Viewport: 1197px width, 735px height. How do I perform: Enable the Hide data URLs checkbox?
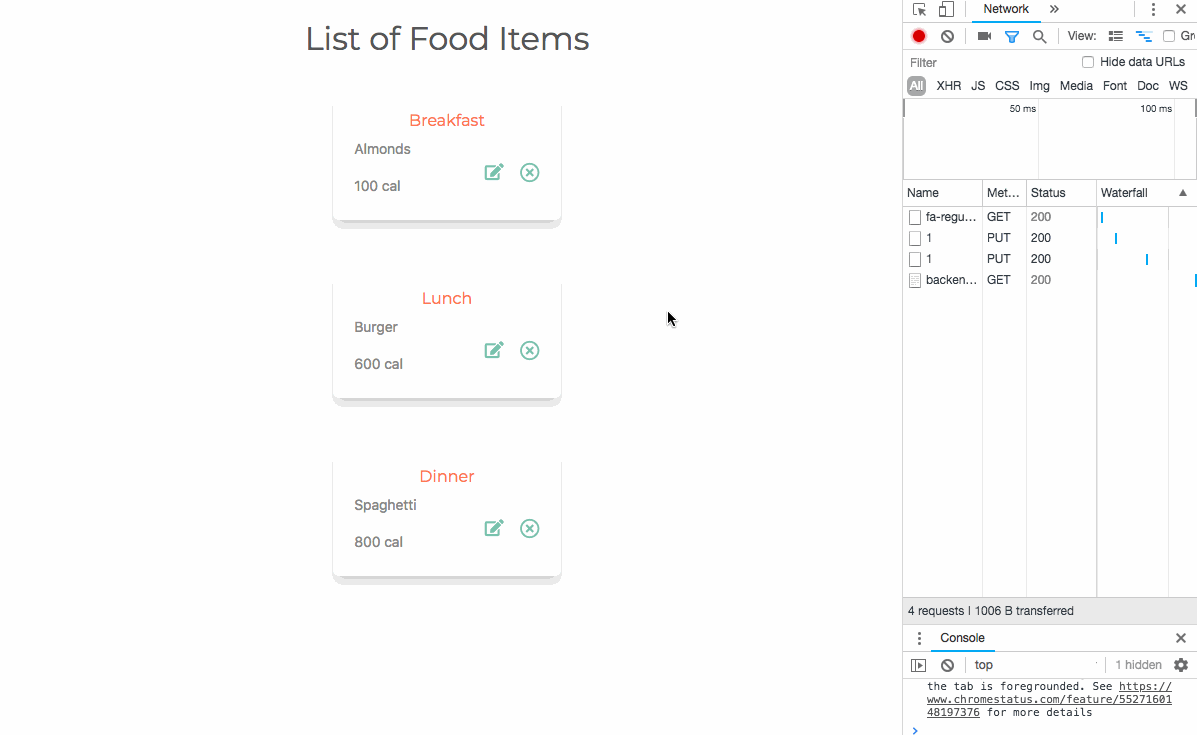click(1087, 62)
